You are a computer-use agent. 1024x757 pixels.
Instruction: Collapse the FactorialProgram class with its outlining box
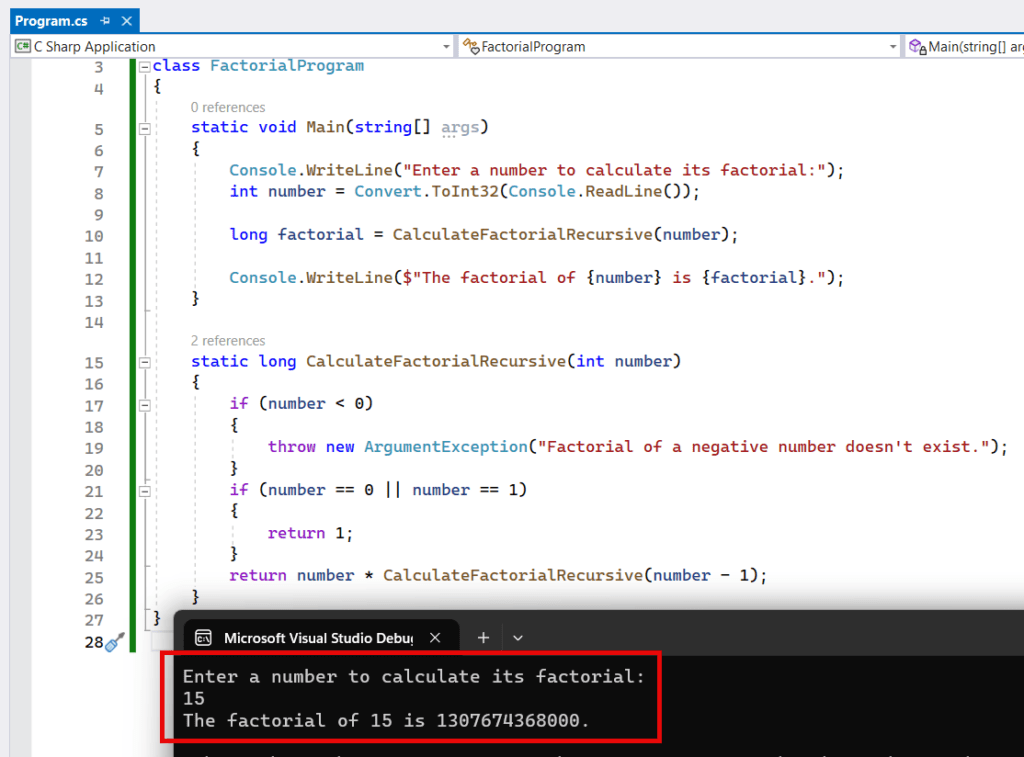[143, 65]
